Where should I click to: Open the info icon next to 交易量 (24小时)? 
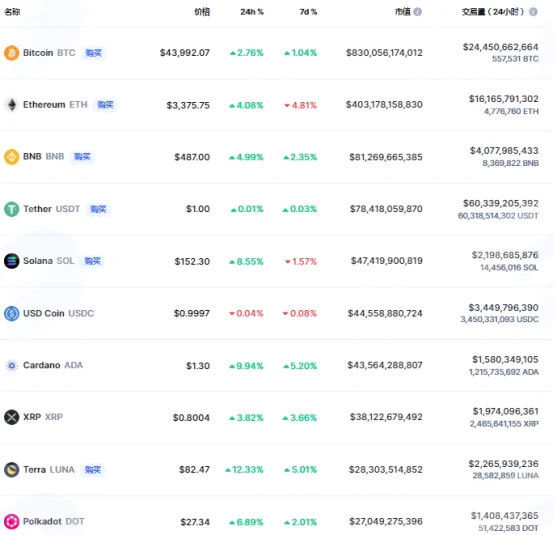533,12
